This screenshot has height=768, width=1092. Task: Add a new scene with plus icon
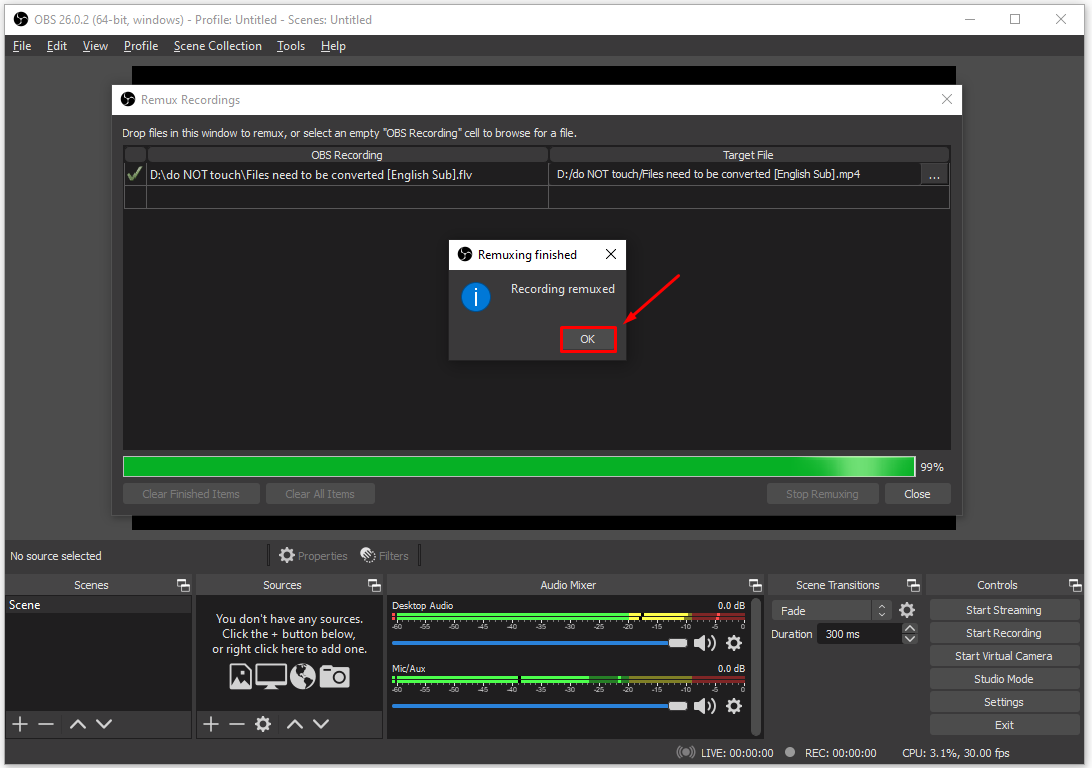pos(20,724)
